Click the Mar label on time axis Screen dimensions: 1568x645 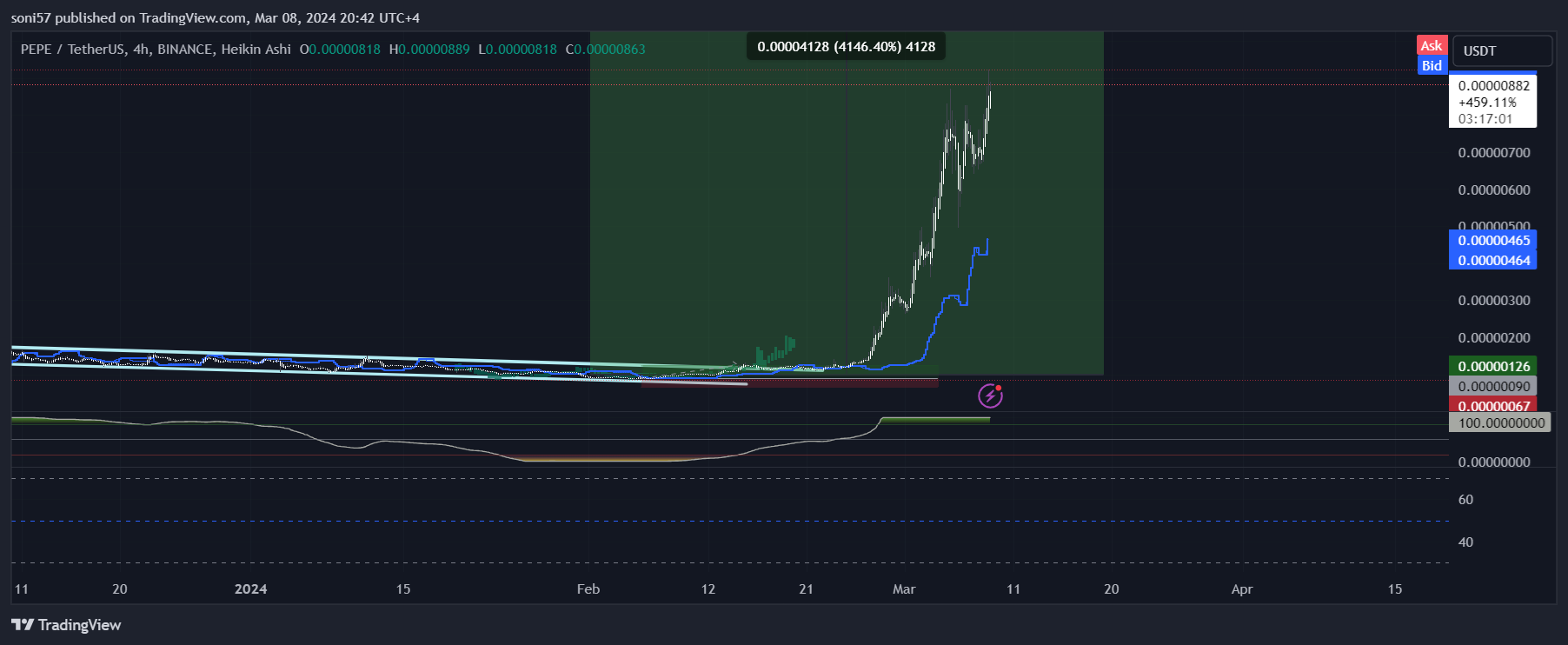904,589
